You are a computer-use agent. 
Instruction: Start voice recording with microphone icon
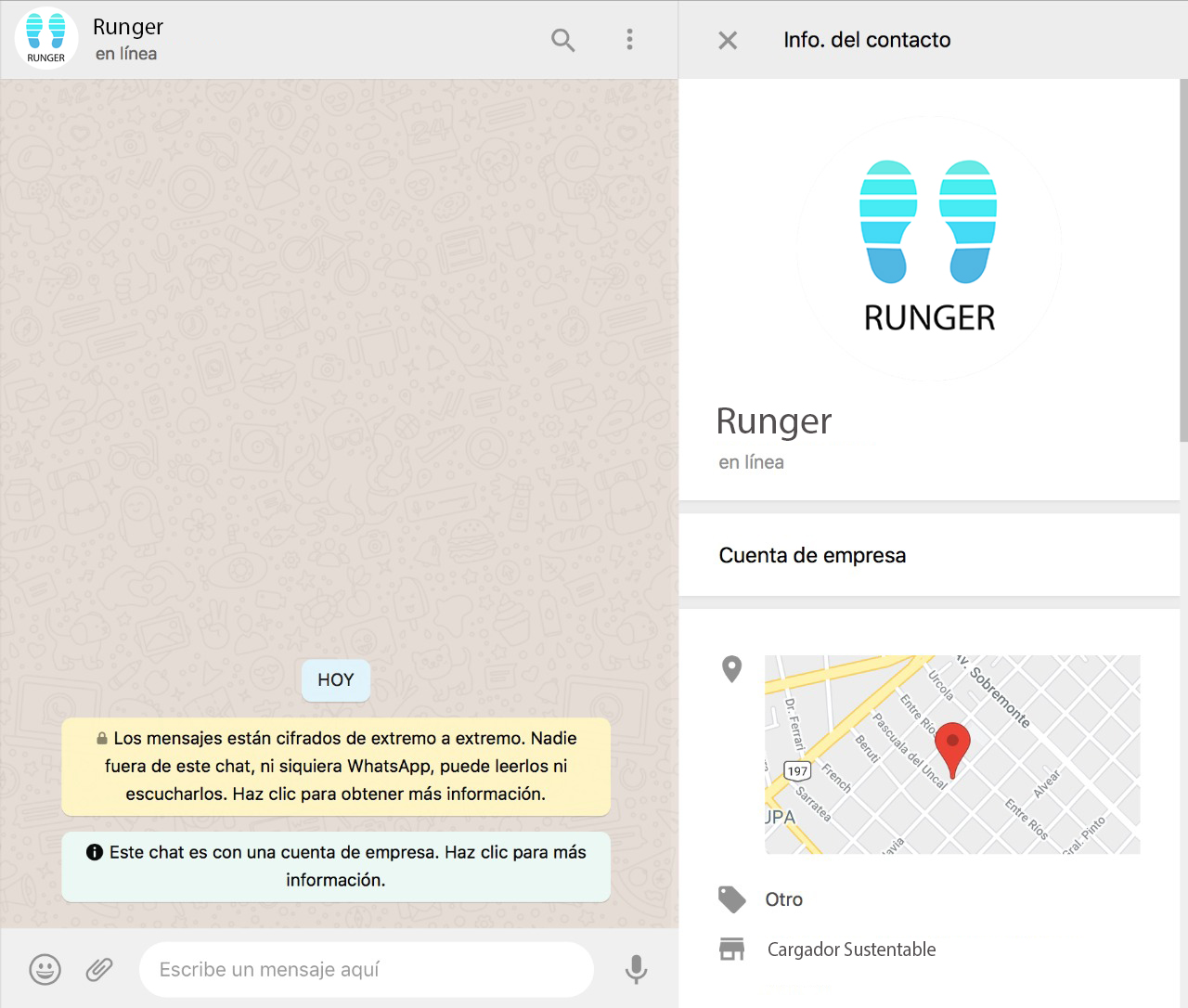point(636,969)
